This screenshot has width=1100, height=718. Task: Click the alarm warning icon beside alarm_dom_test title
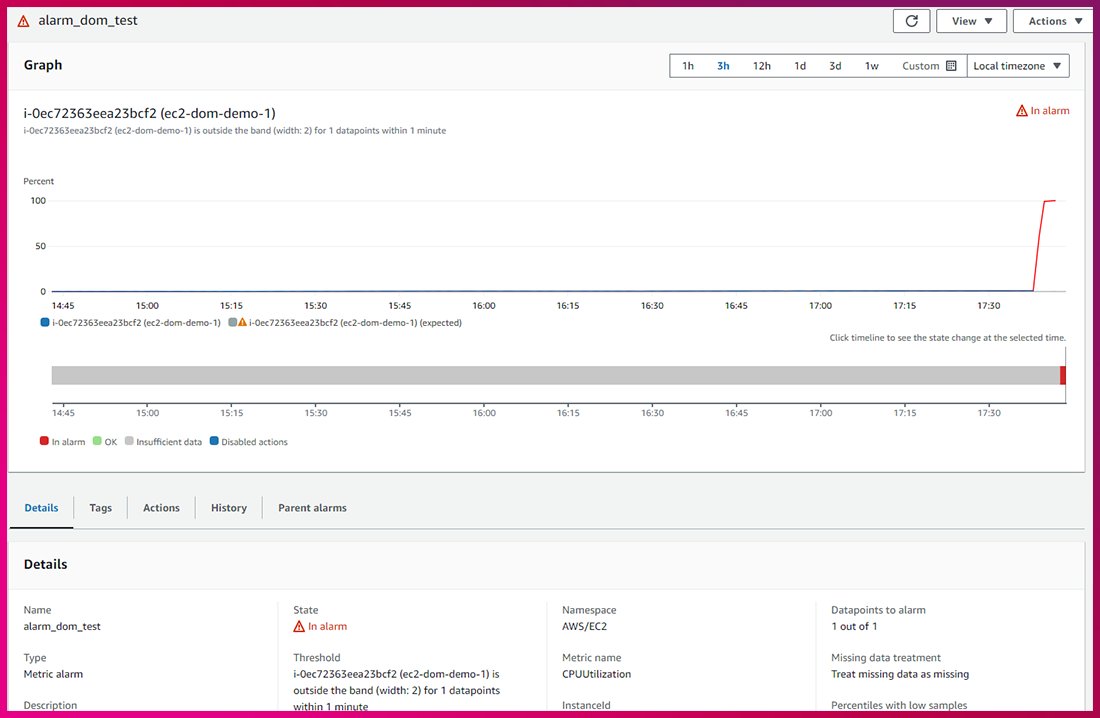tap(24, 21)
